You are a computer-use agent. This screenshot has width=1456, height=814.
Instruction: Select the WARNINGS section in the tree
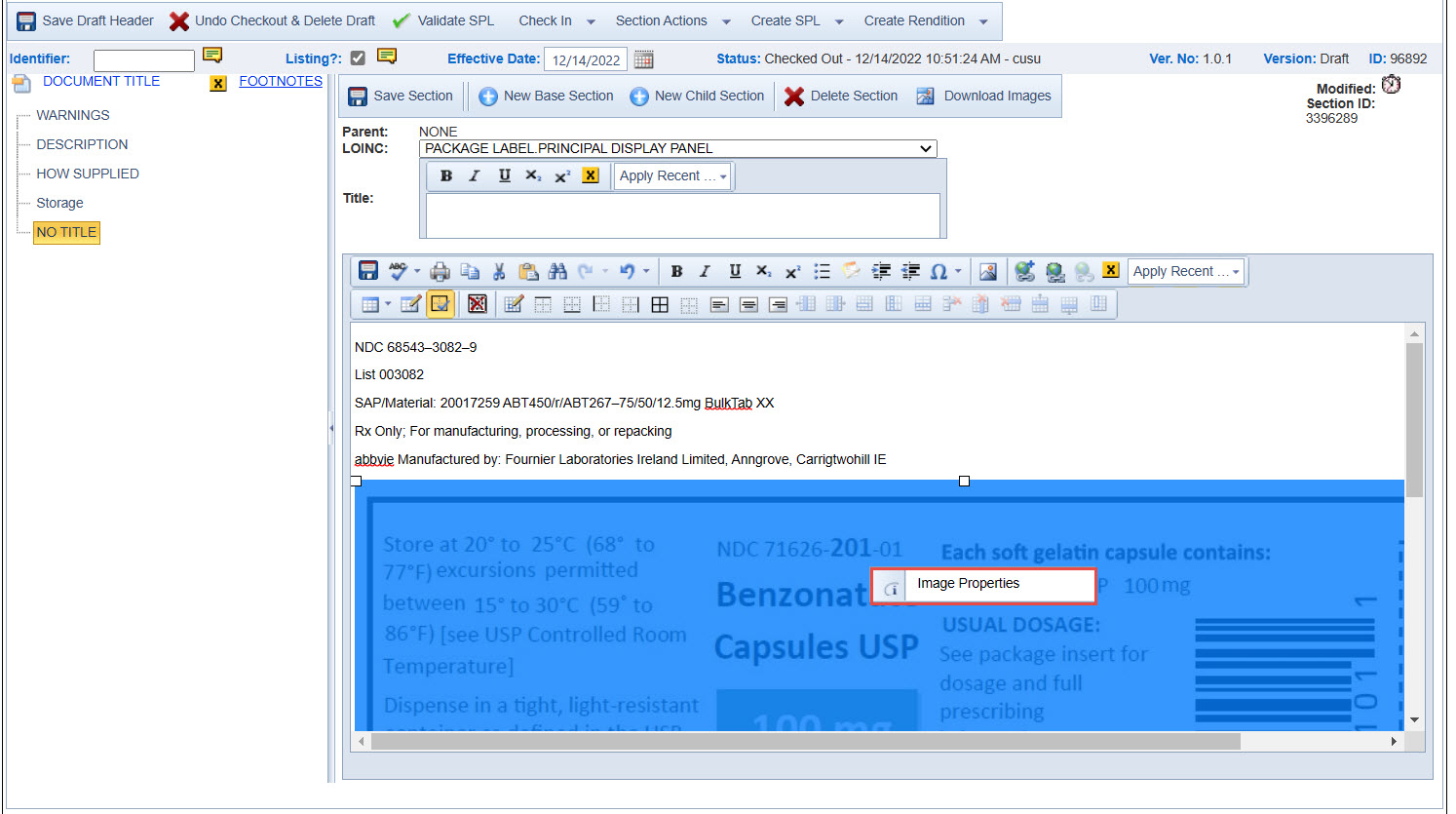tap(73, 115)
